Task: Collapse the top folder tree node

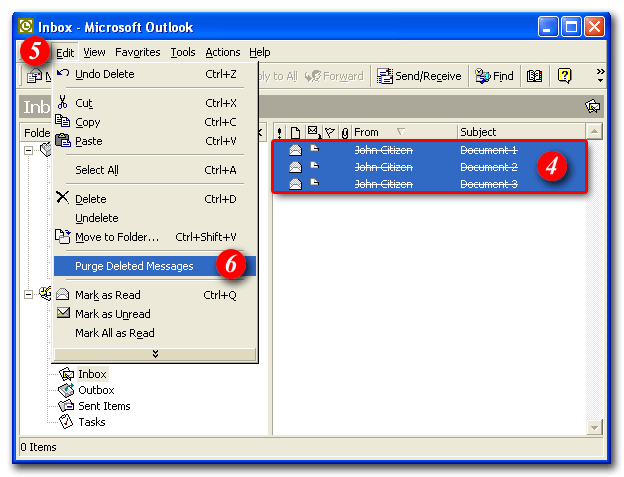Action: 30,150
